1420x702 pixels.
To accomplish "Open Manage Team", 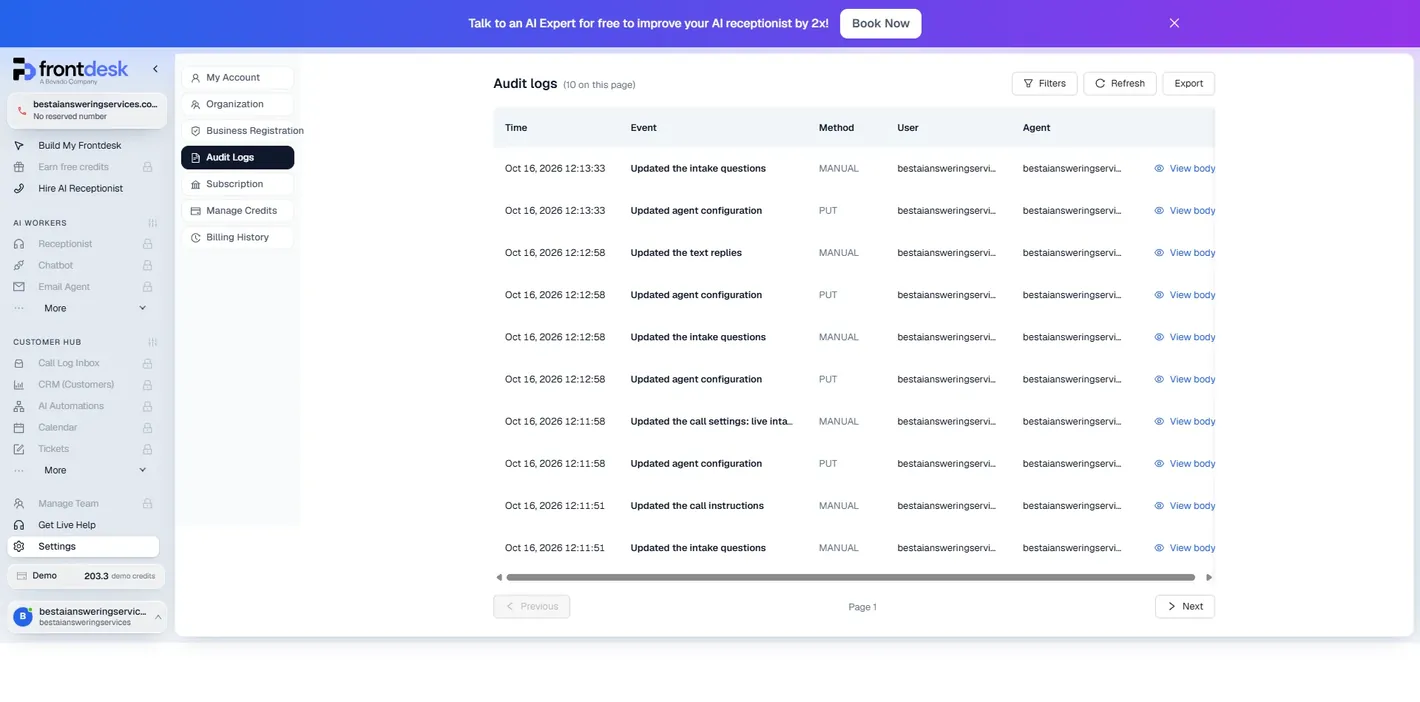I will click(x=68, y=504).
